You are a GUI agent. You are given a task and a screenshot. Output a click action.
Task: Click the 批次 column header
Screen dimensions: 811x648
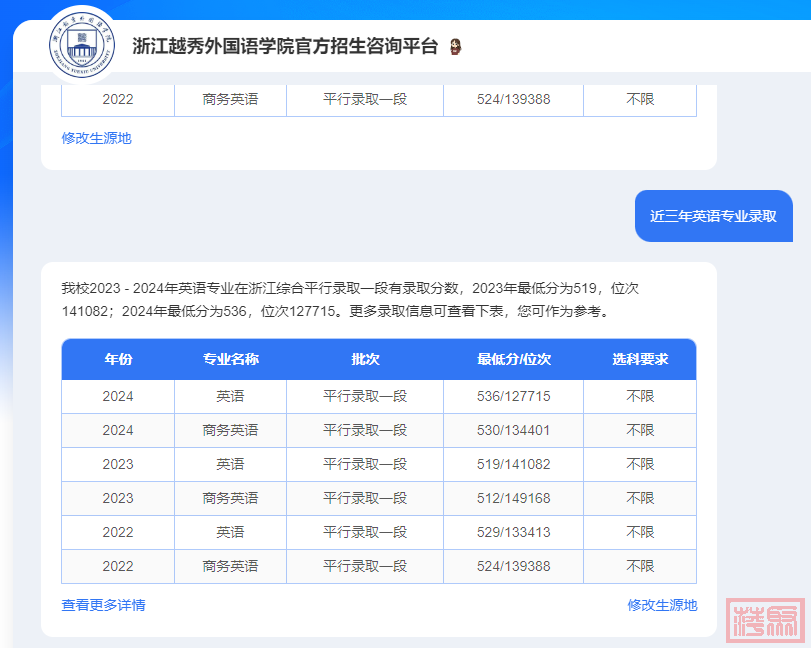pos(365,359)
